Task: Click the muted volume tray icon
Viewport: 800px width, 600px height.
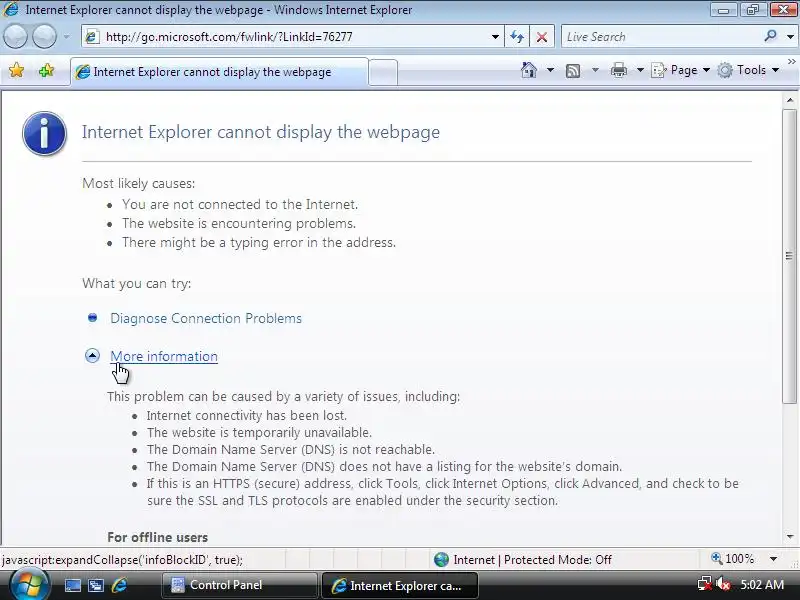Action: coord(723,584)
